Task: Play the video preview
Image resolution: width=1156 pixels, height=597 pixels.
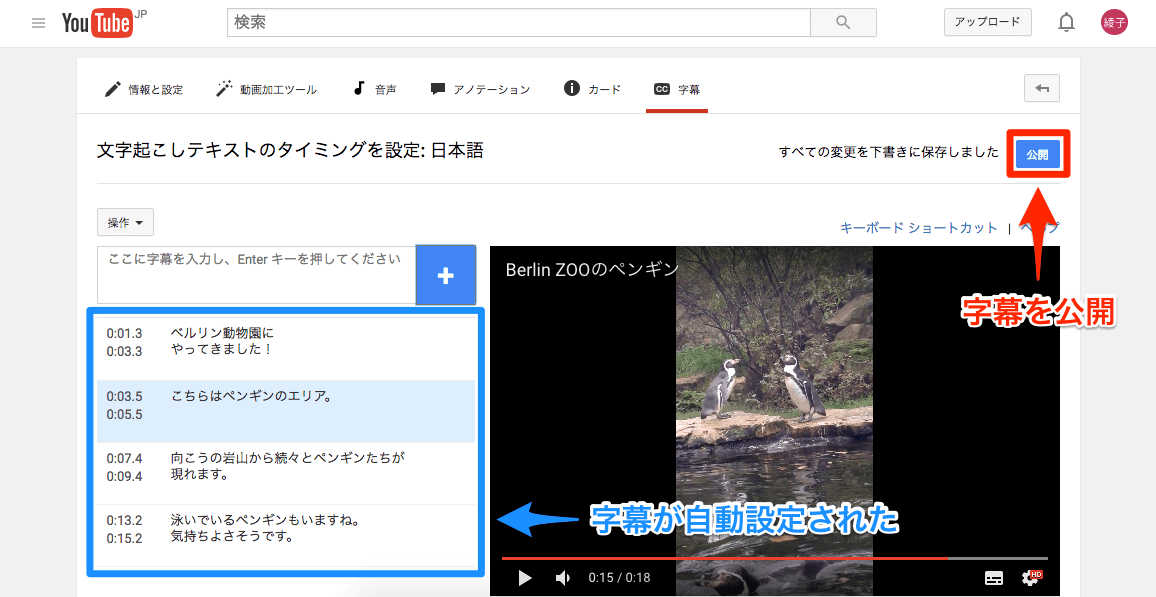Action: 525,578
